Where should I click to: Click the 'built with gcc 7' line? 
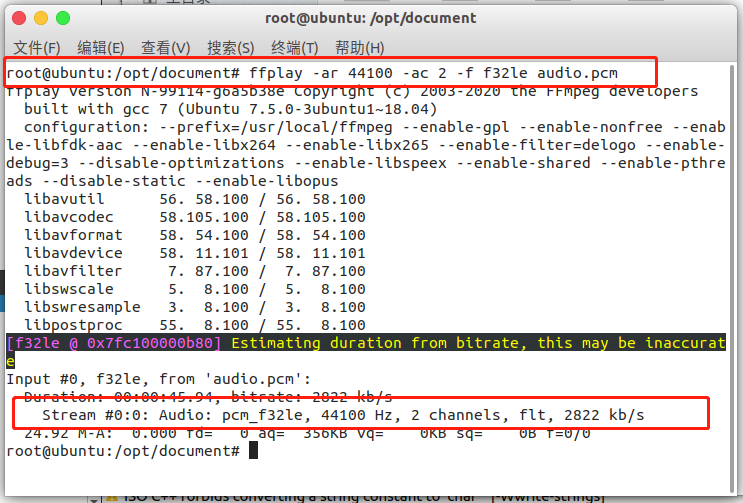pos(230,109)
